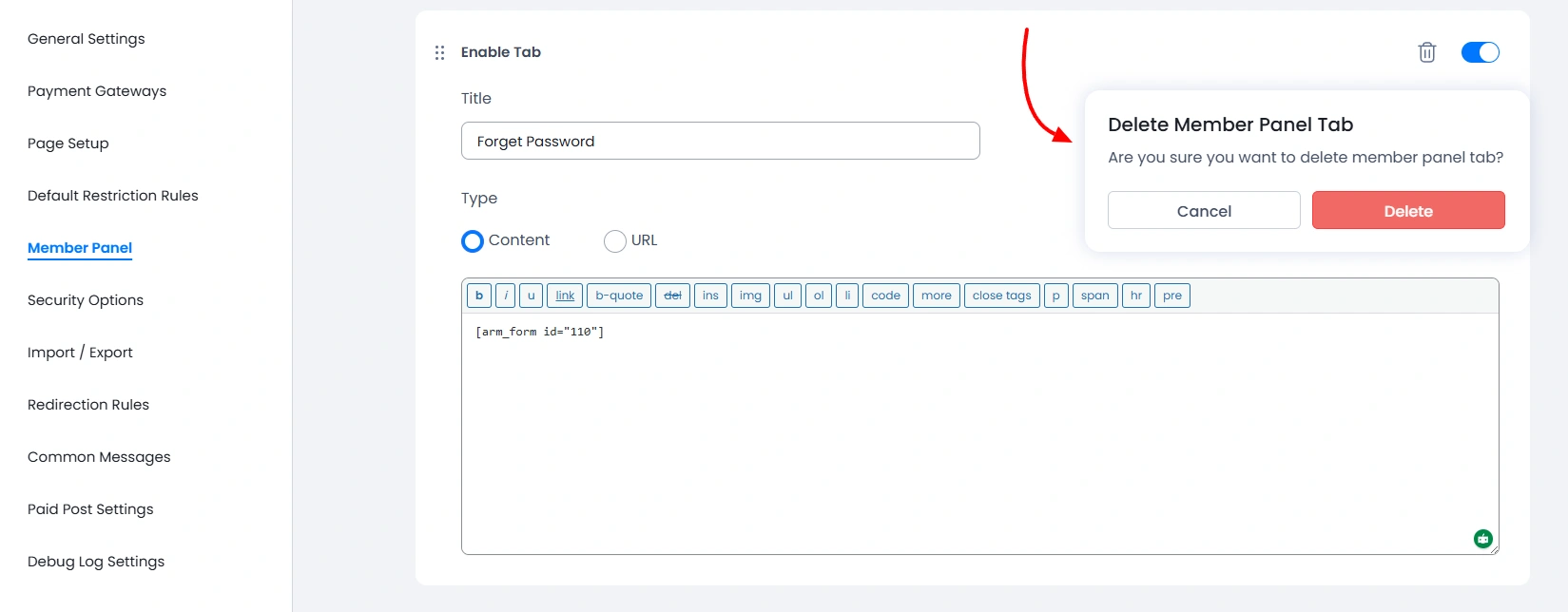Insert ordered list with ol button
This screenshot has height=612, width=1568.
click(x=819, y=296)
